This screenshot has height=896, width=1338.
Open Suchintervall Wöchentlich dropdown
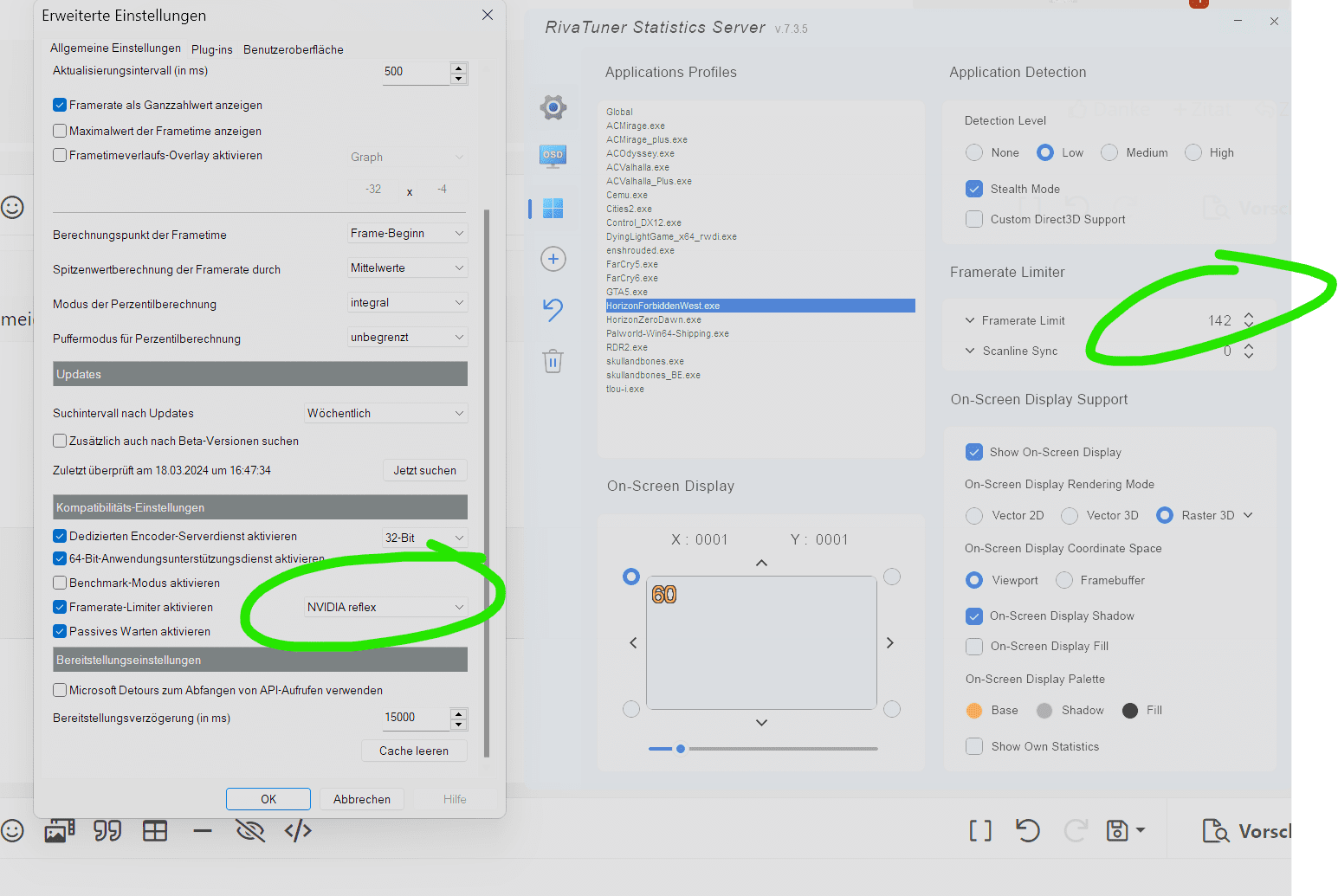click(385, 413)
